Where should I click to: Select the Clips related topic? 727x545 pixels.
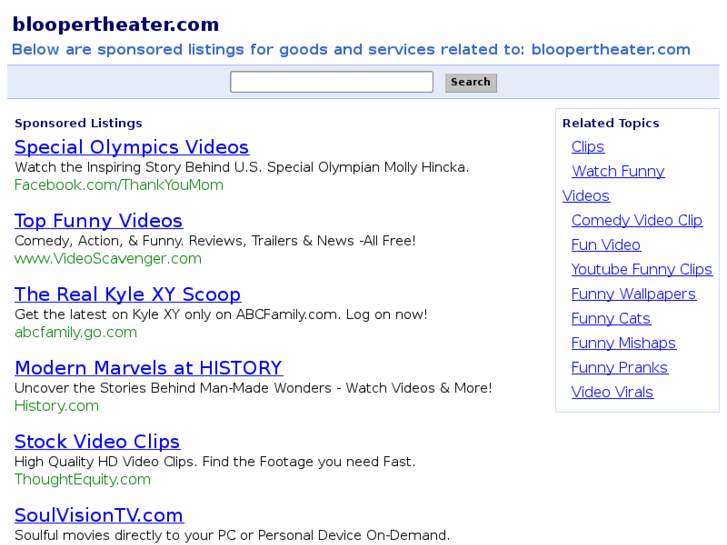coord(587,147)
